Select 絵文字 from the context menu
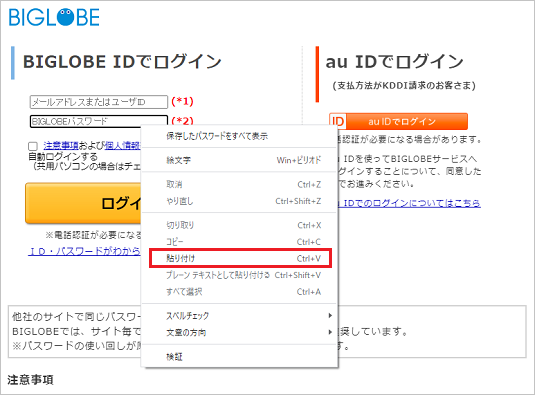Screen dimensions: 535x395 tap(239, 160)
